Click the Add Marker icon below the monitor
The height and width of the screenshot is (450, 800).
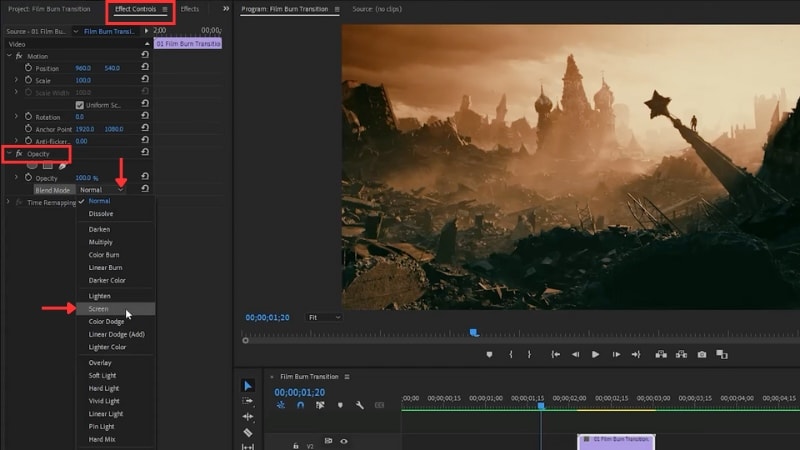(489, 354)
